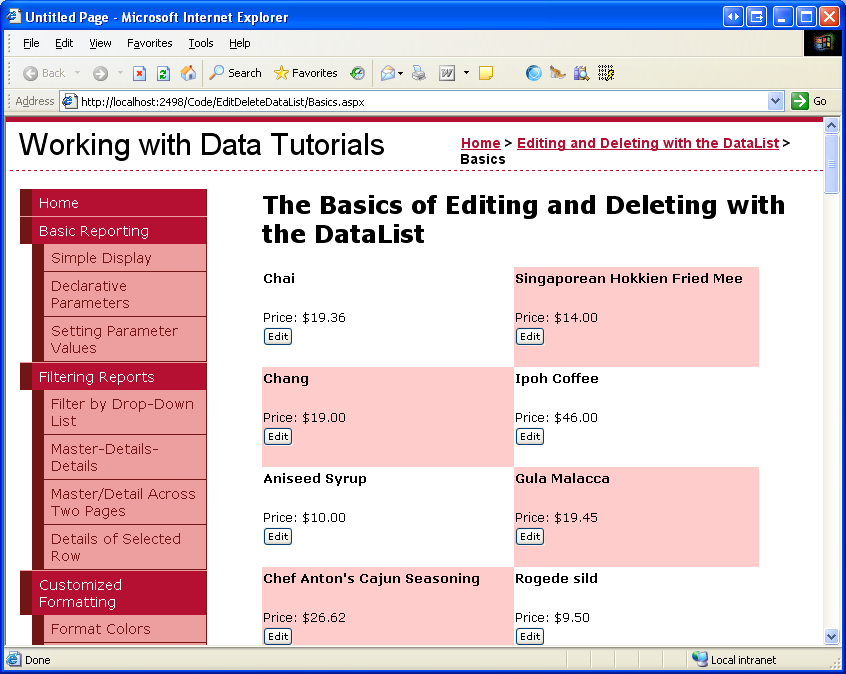Click the History toolbar icon
The height and width of the screenshot is (674, 846).
coord(357,73)
